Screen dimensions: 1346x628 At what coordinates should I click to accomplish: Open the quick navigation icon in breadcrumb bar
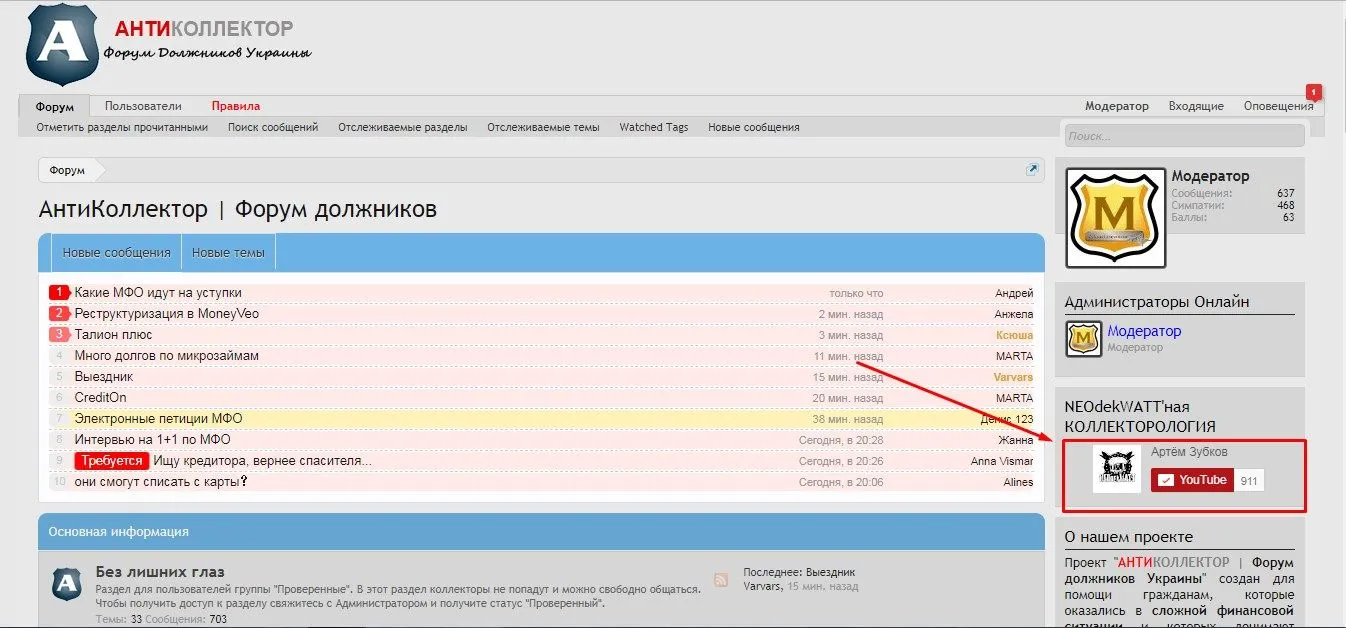[x=1033, y=170]
